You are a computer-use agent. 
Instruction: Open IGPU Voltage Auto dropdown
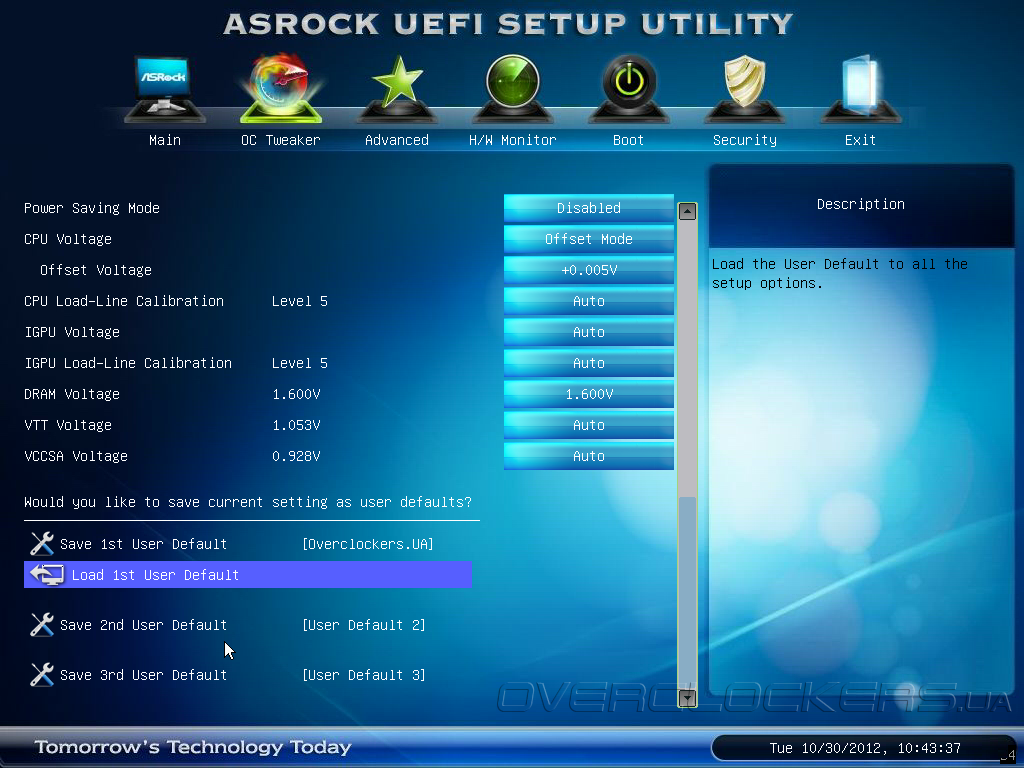pyautogui.click(x=588, y=332)
